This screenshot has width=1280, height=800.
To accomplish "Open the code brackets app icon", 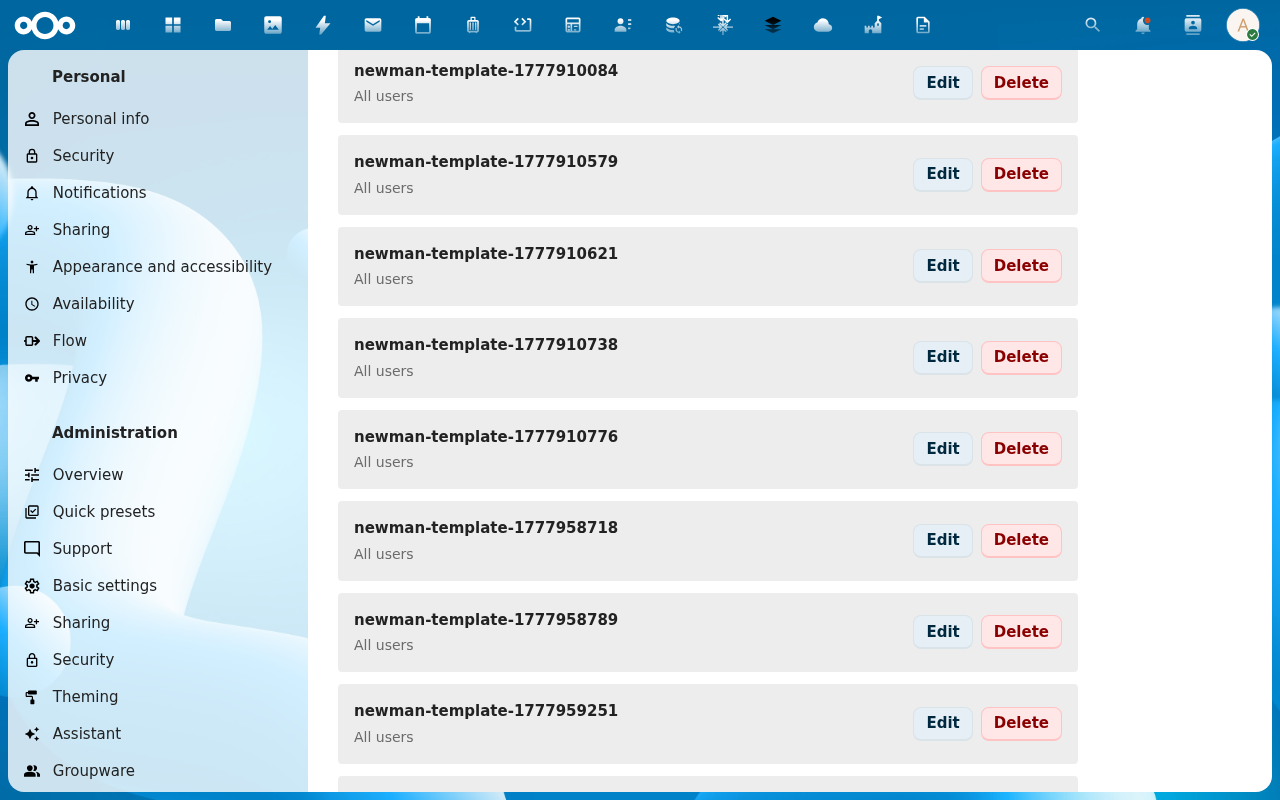I will pos(523,25).
